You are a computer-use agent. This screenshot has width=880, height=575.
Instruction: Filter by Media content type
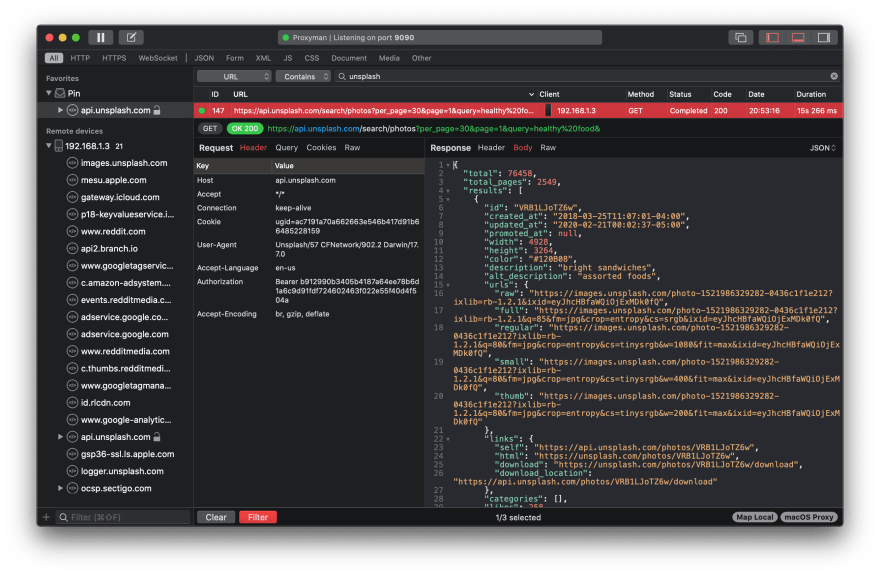click(x=389, y=58)
